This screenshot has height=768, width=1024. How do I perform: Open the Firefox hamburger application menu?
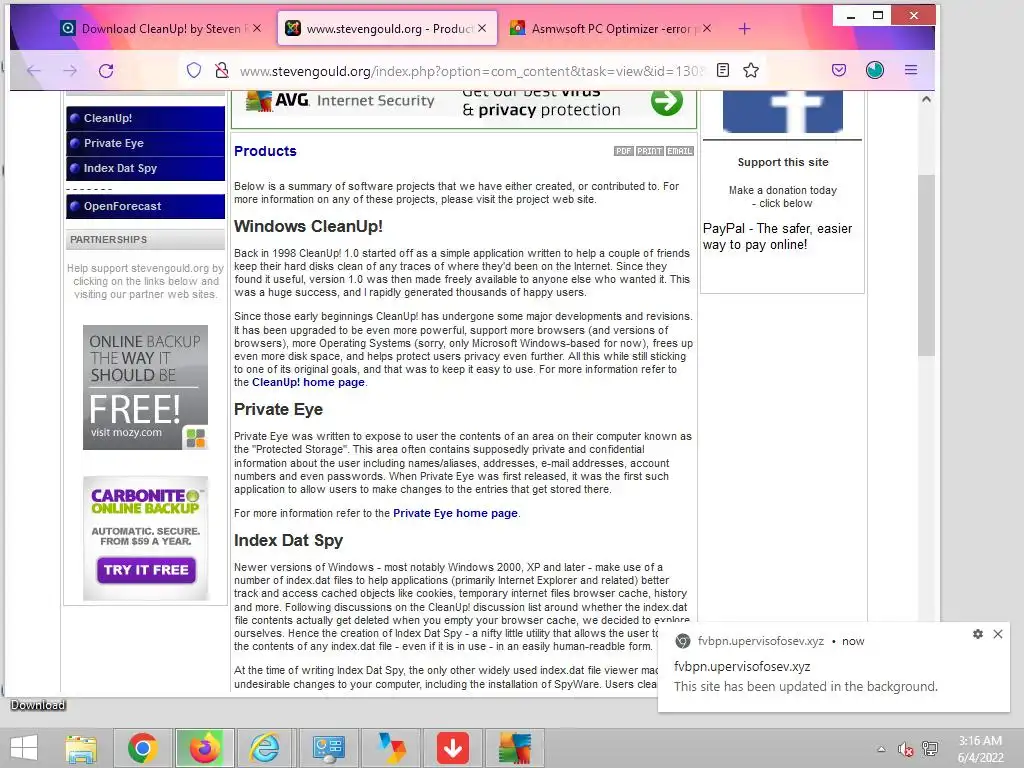coord(911,70)
